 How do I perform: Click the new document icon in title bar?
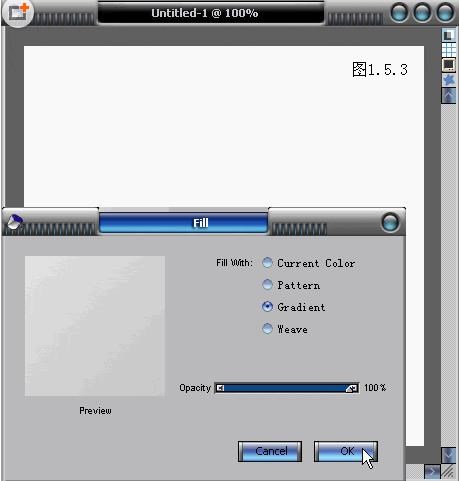17,13
